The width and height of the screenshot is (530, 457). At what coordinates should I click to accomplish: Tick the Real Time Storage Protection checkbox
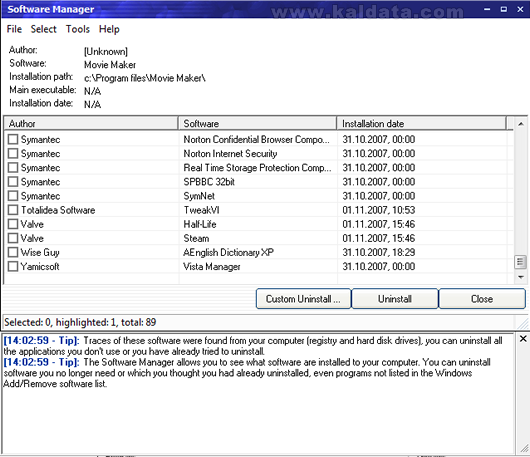tap(13, 168)
